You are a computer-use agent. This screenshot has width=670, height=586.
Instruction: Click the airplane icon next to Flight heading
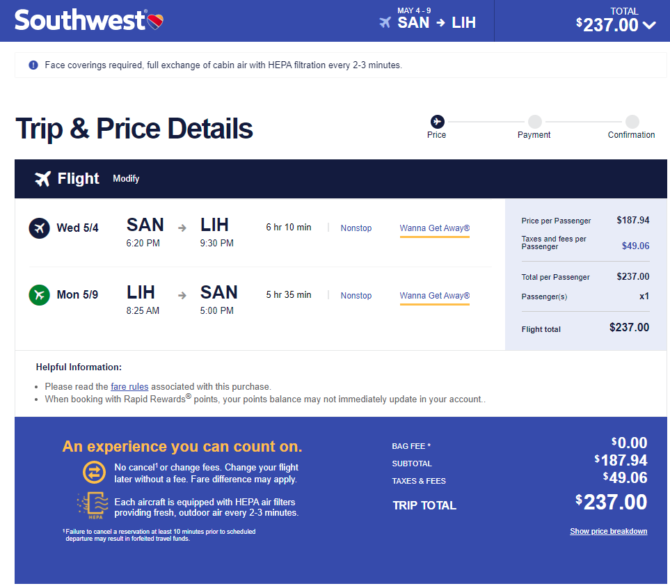click(x=43, y=179)
